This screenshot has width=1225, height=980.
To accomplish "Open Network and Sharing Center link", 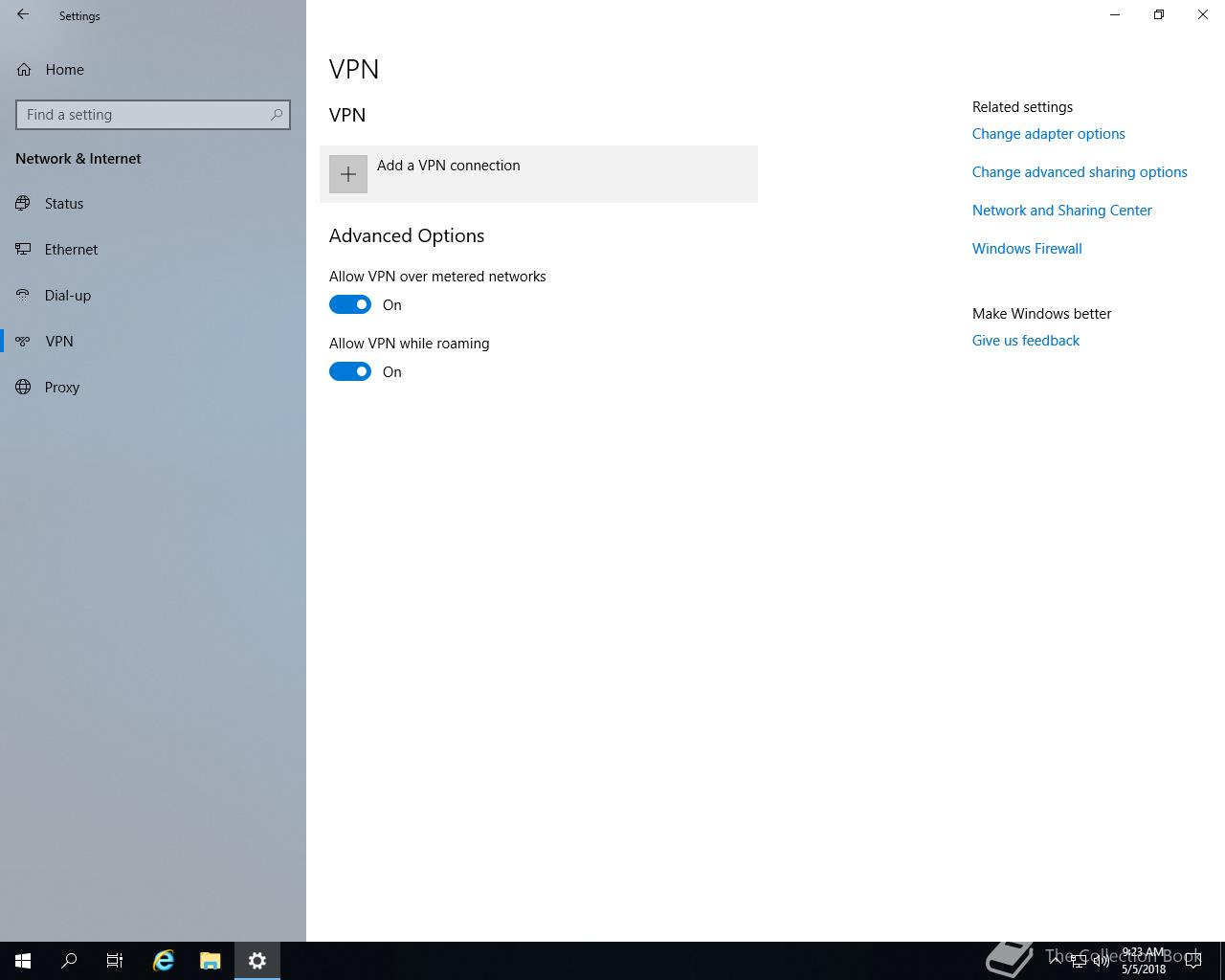I will point(1061,211).
